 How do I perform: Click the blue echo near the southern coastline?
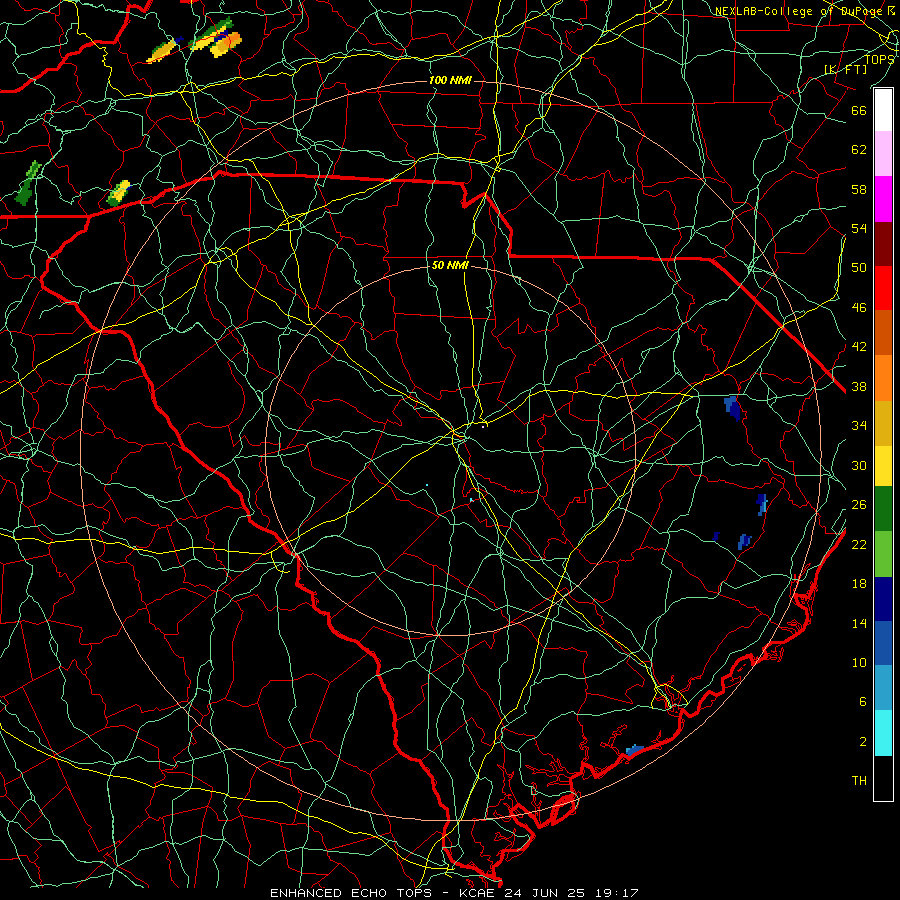(x=635, y=750)
